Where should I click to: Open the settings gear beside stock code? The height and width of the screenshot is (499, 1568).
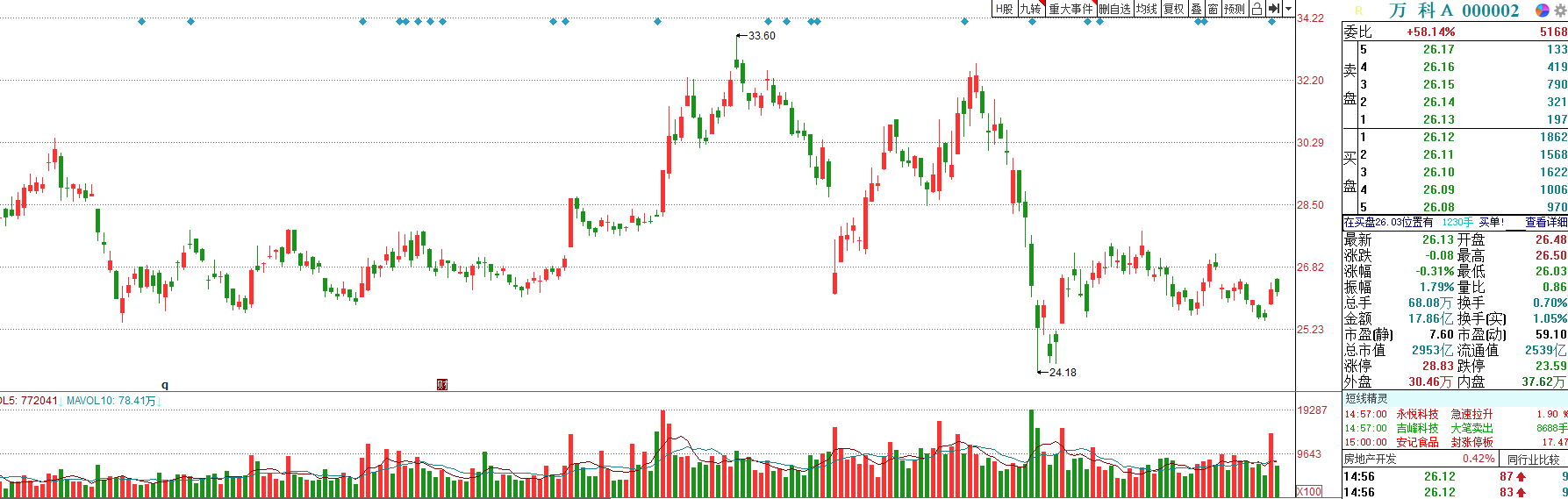coord(1560,11)
